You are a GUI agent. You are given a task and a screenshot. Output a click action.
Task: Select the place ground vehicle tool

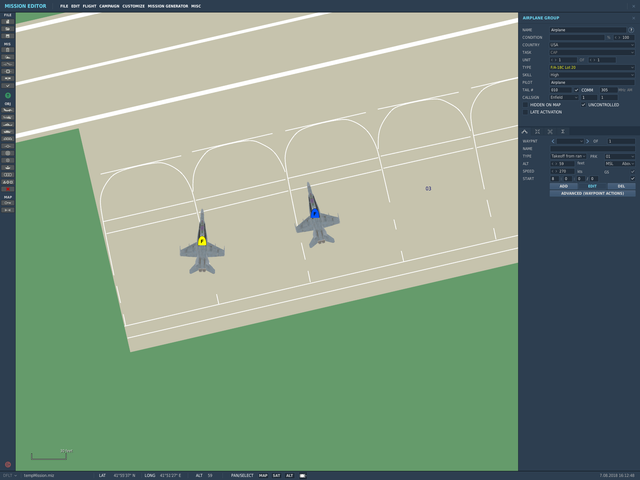[8, 132]
